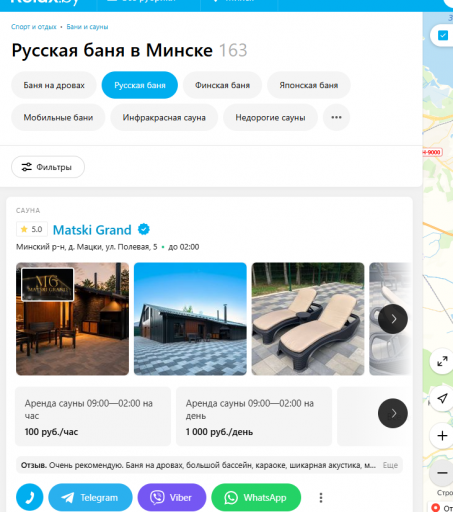Open the night terrace photo with the MG logo
Screen dimensions: 453x512
click(72, 319)
